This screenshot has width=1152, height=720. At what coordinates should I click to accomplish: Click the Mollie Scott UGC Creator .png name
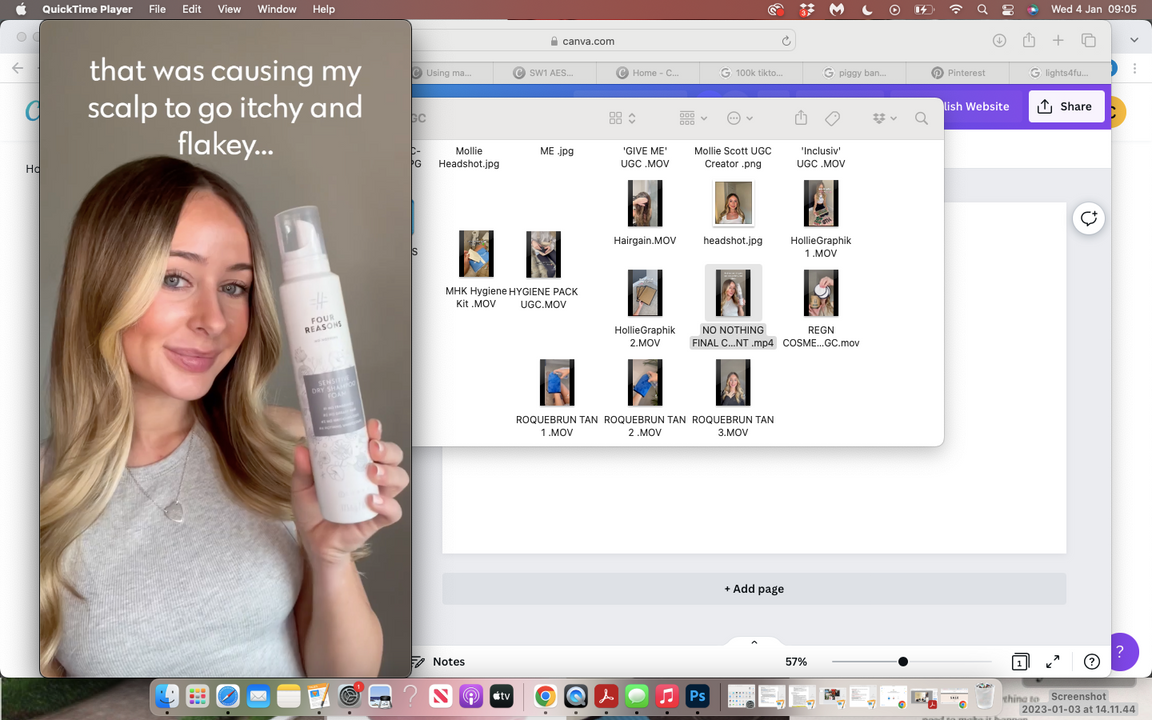(x=732, y=157)
